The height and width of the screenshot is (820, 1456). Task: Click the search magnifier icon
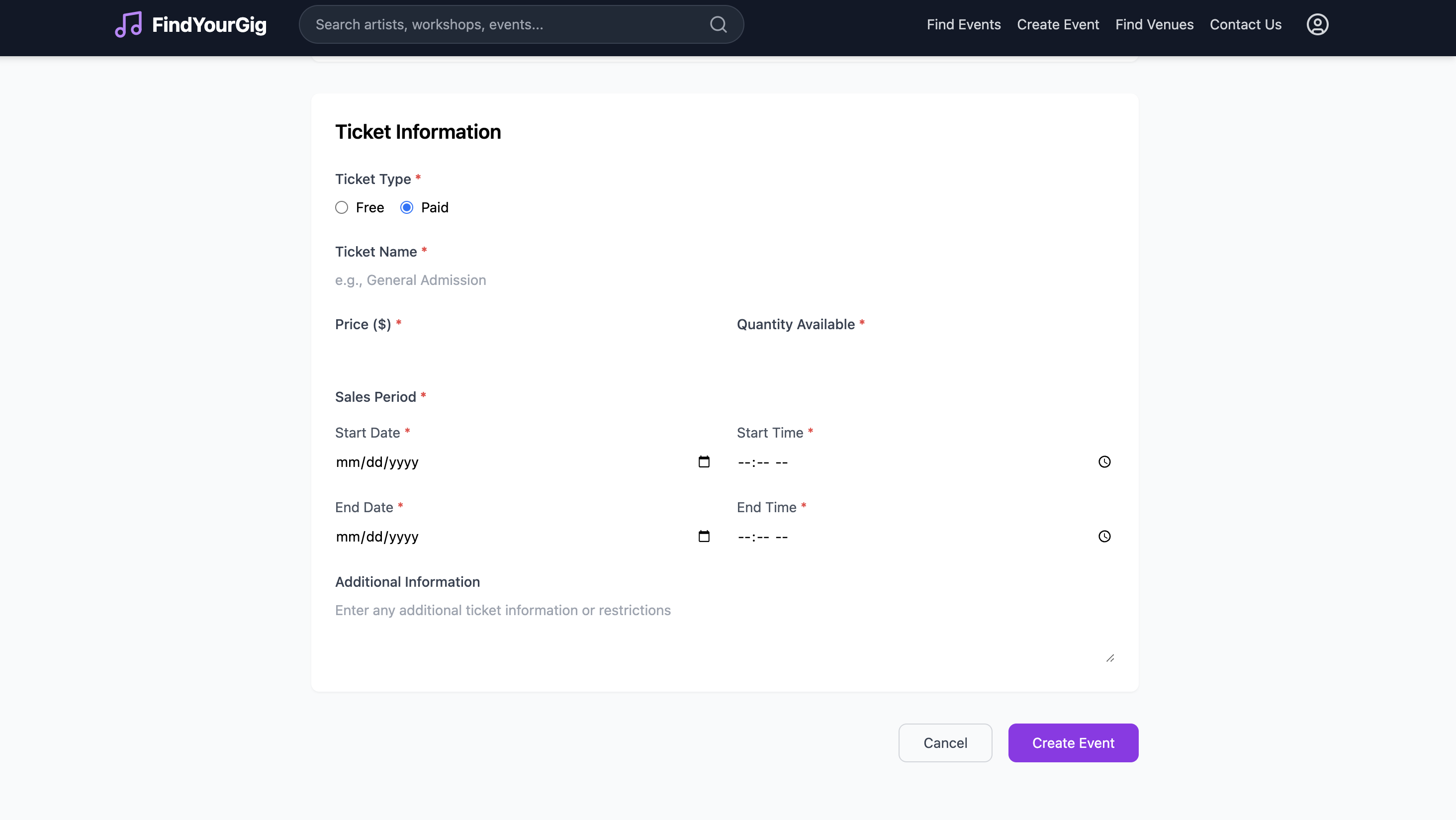[718, 25]
